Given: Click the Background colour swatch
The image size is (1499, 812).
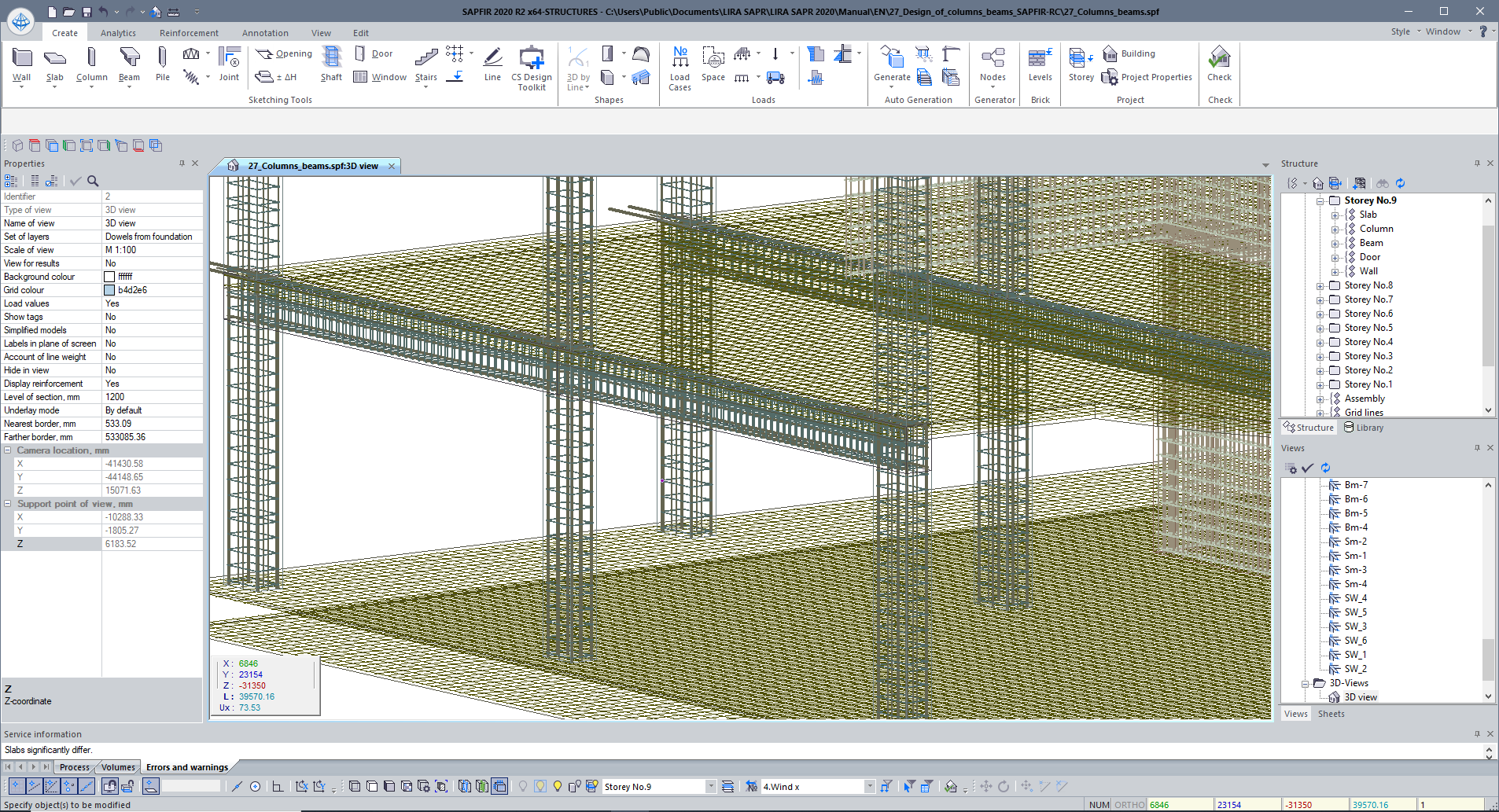Looking at the screenshot, I should point(109,277).
